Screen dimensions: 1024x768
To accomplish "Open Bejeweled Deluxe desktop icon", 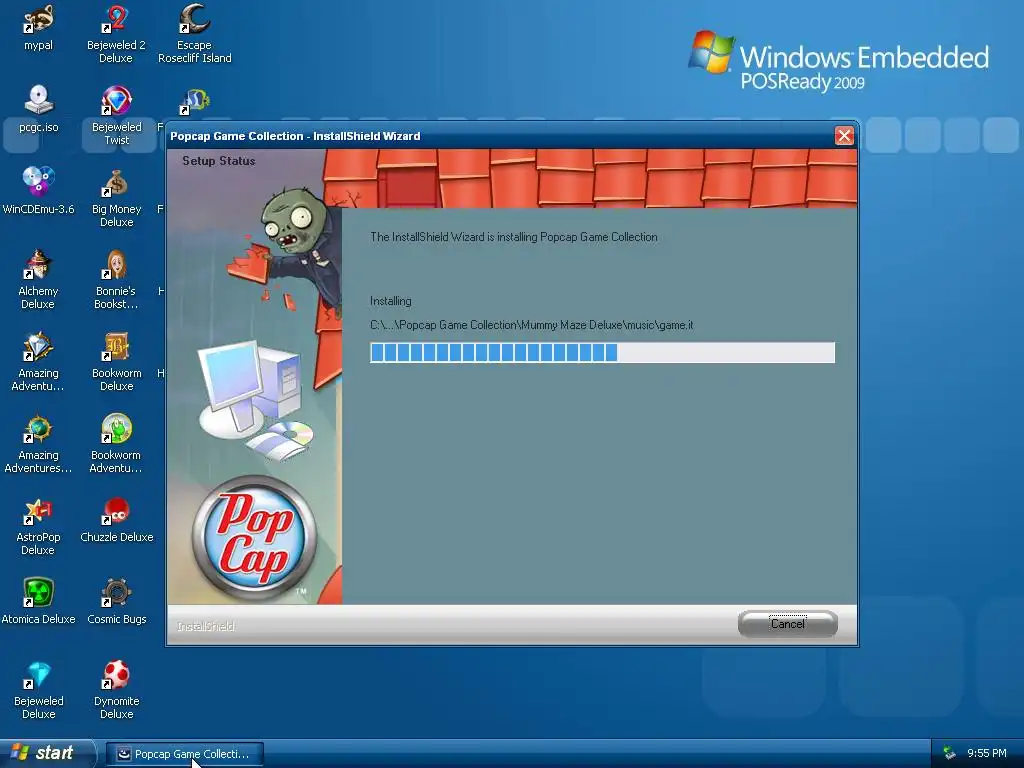I will click(39, 690).
